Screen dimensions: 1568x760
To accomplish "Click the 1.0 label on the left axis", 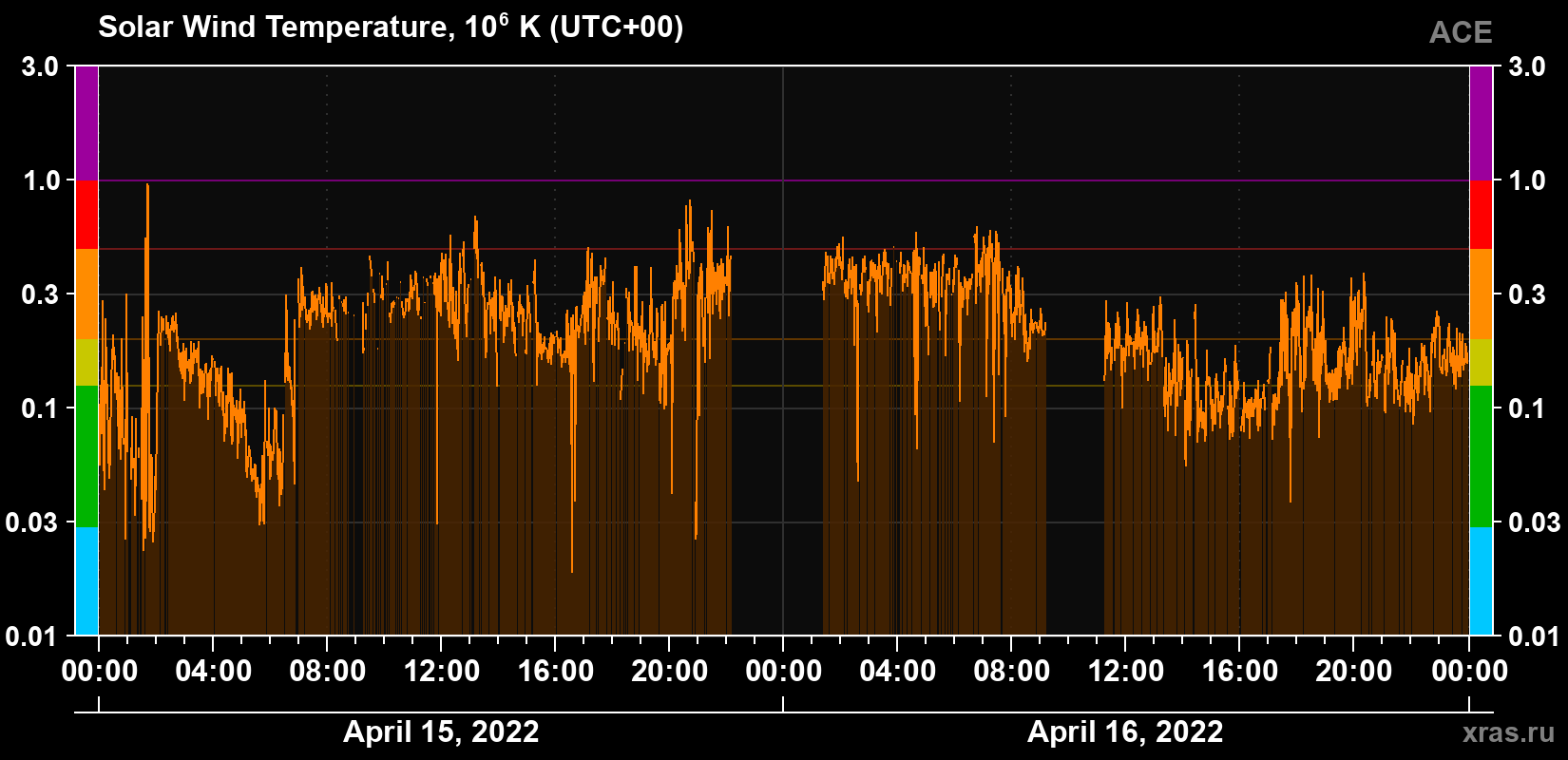I will click(x=41, y=180).
